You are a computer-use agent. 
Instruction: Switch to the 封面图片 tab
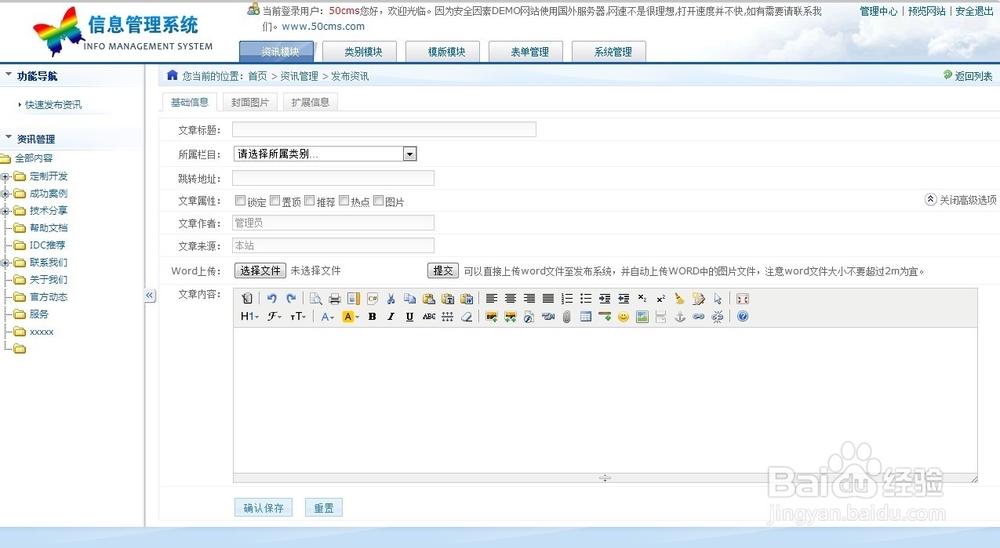point(250,102)
